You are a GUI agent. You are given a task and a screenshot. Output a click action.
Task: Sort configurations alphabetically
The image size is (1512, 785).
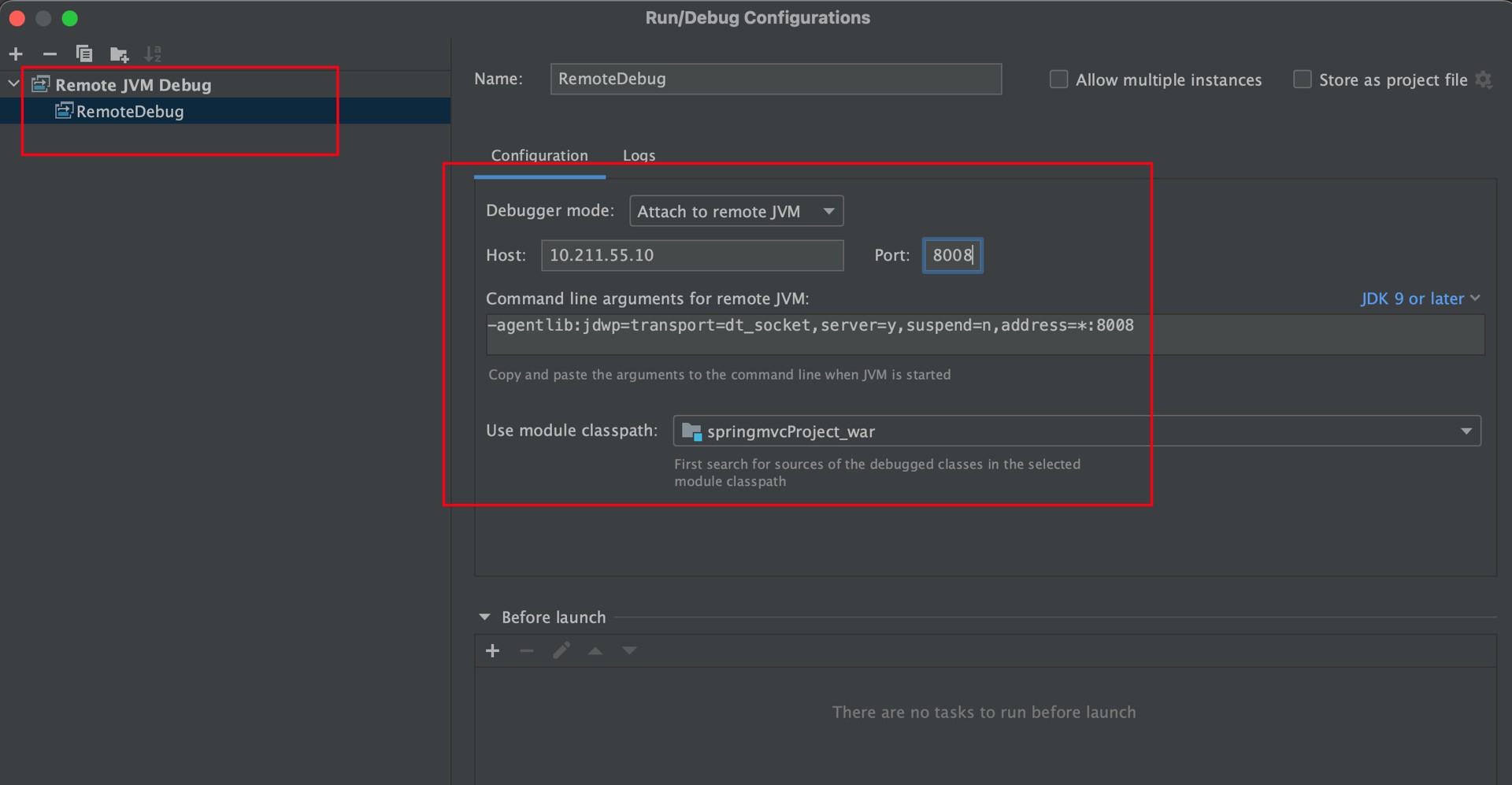coord(153,54)
